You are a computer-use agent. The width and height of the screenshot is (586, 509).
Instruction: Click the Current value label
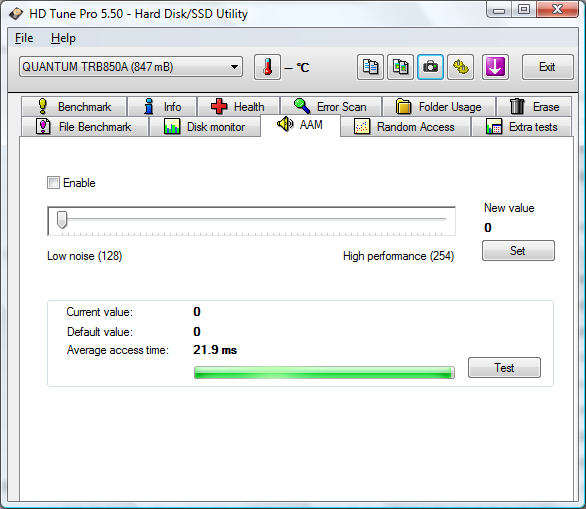point(100,312)
